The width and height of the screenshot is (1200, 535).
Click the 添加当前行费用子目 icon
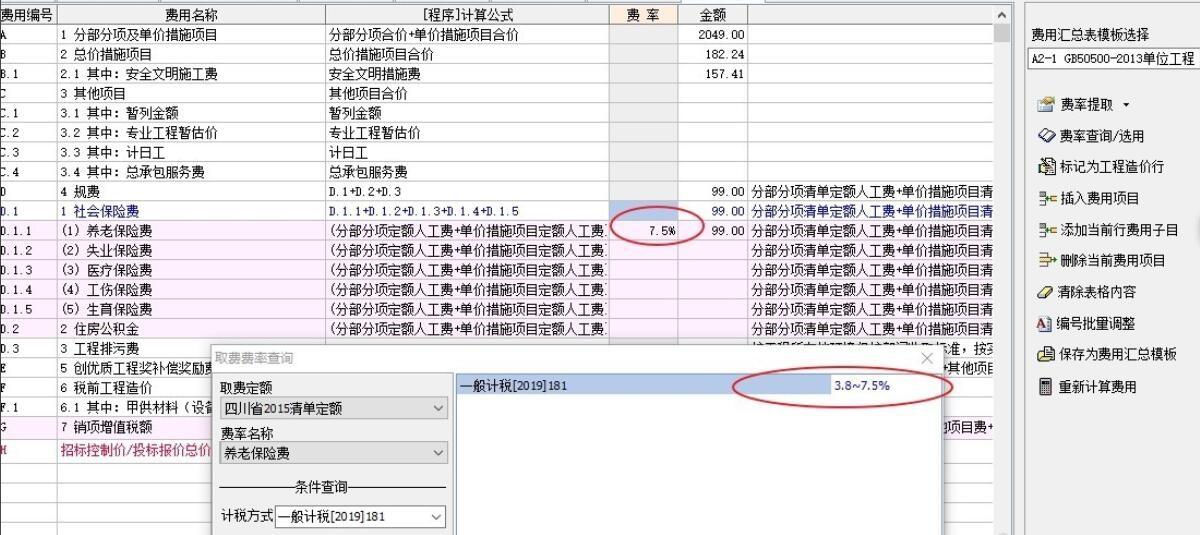tap(1046, 229)
